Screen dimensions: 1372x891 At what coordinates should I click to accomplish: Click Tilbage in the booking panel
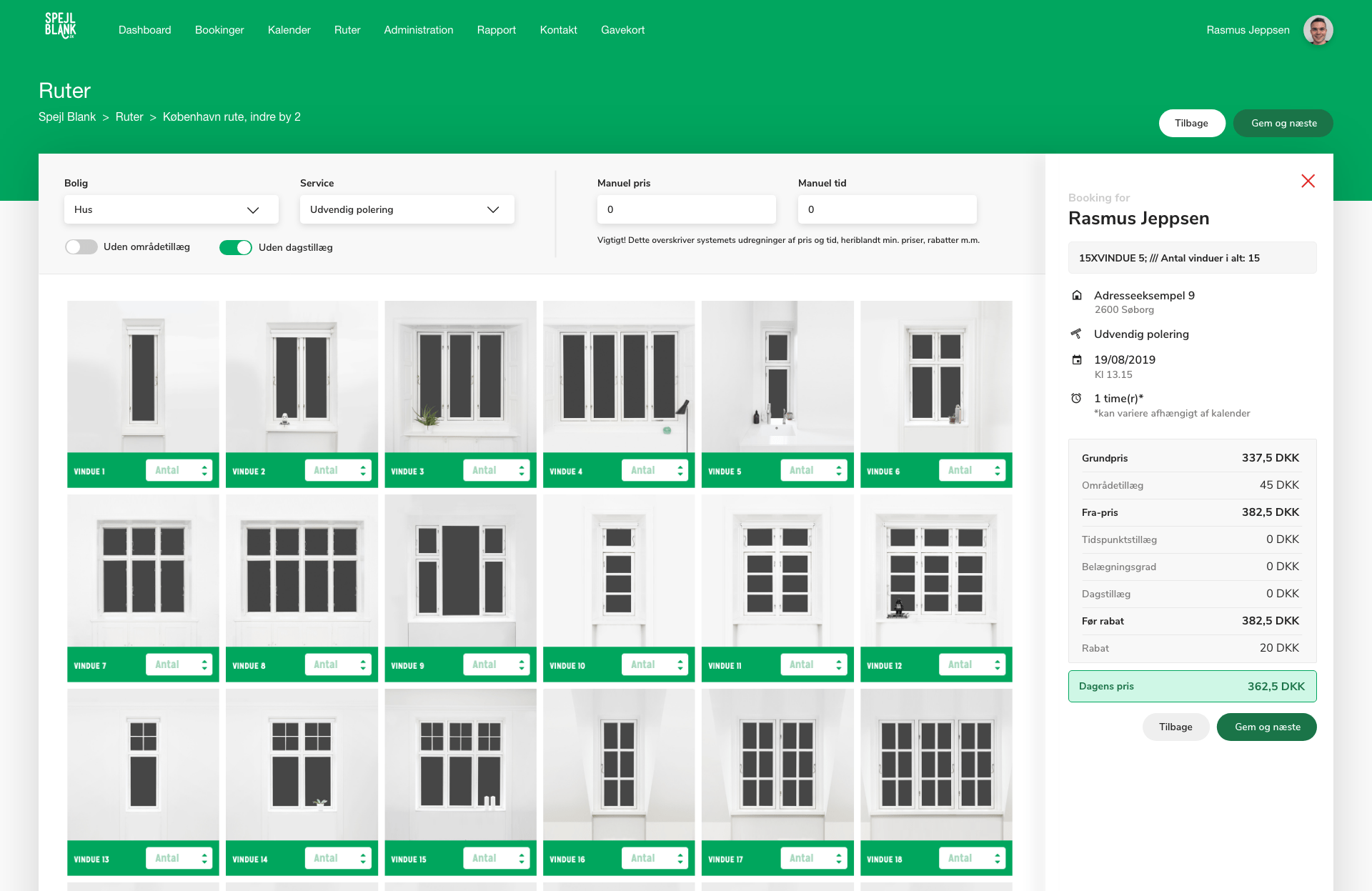(1176, 727)
